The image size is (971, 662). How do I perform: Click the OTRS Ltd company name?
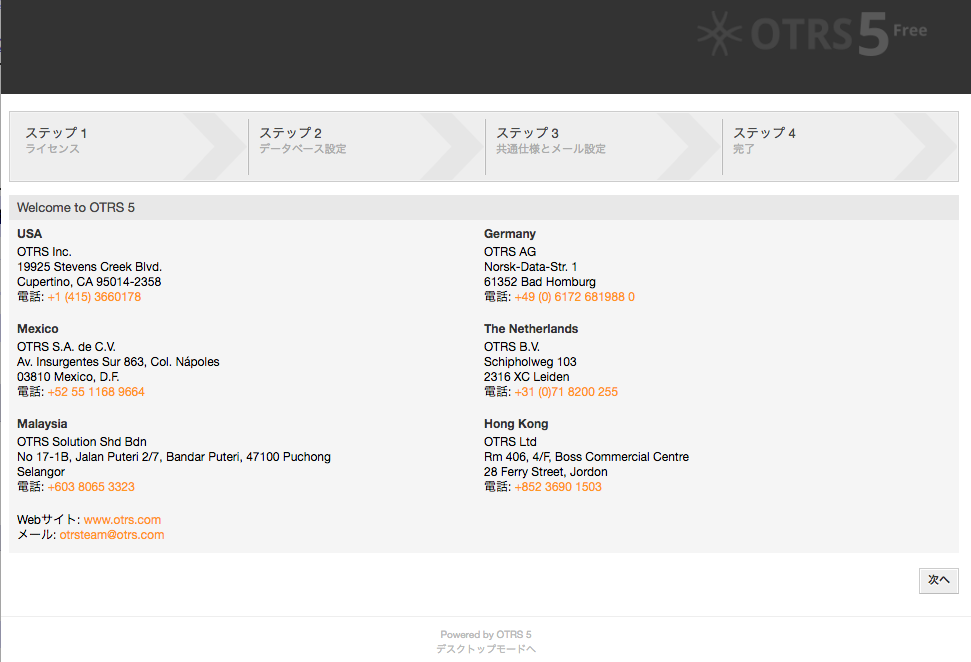[510, 442]
